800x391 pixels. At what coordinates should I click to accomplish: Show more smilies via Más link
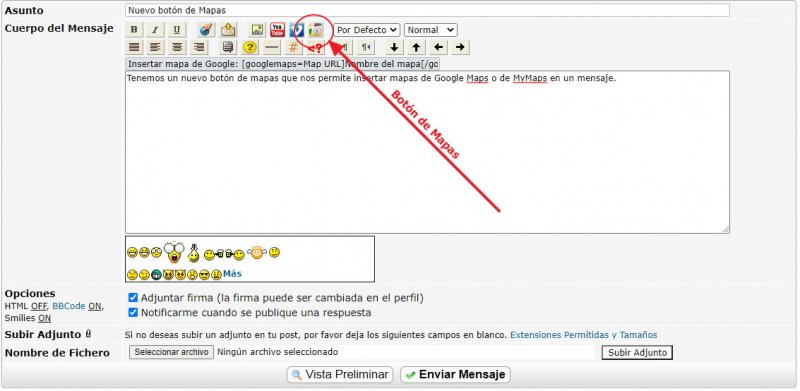click(232, 274)
